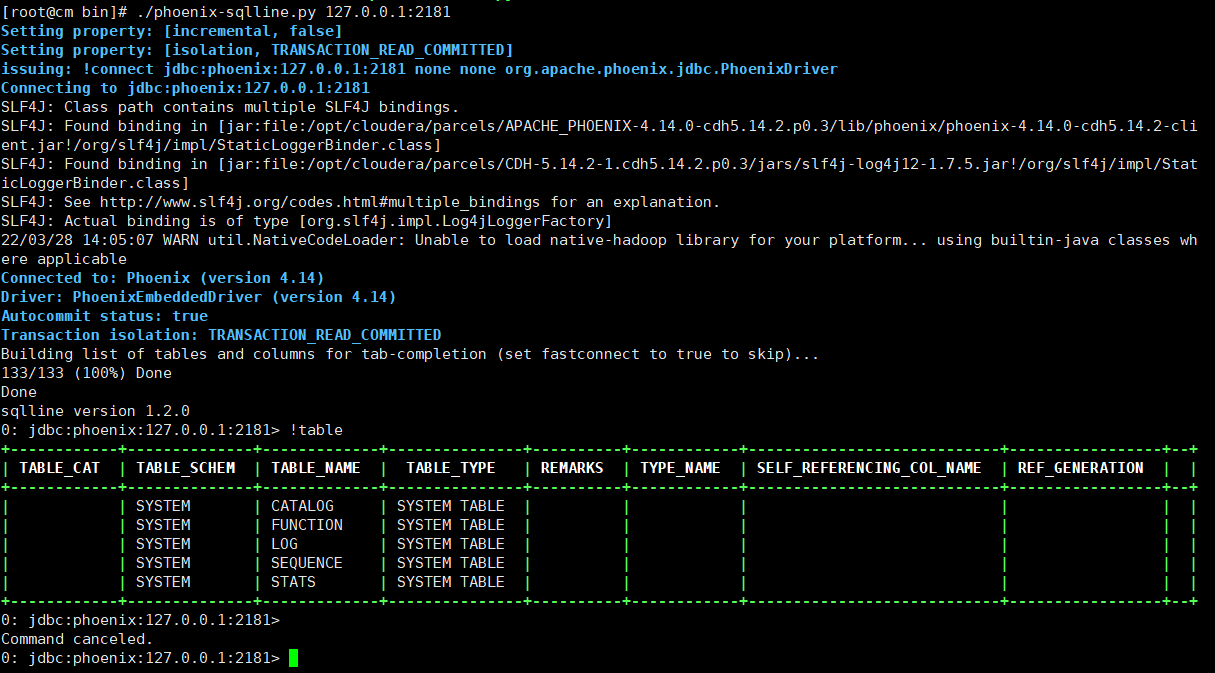Click 'sqlline version 1.2.0' line
The image size is (1215, 673).
95,411
